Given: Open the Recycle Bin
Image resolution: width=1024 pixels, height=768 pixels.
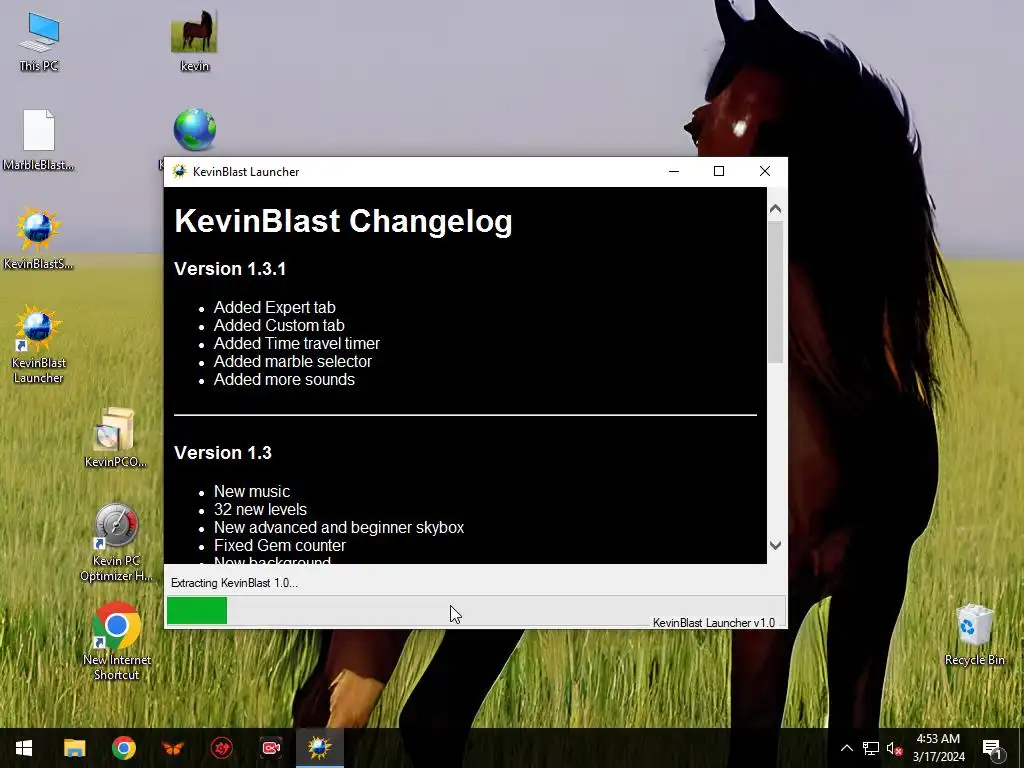Looking at the screenshot, I should coord(974,635).
